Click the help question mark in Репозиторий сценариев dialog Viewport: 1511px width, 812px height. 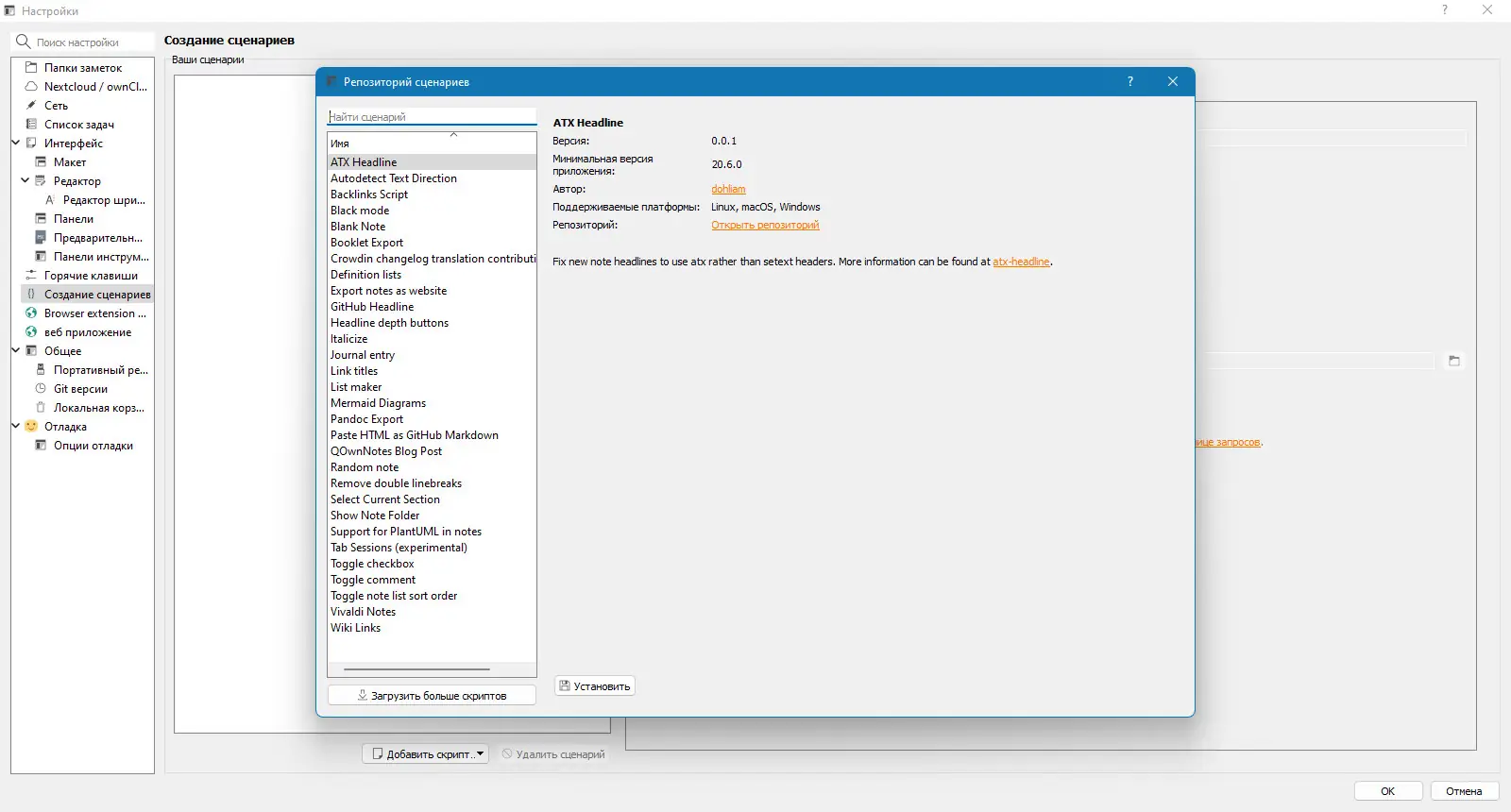1129,82
